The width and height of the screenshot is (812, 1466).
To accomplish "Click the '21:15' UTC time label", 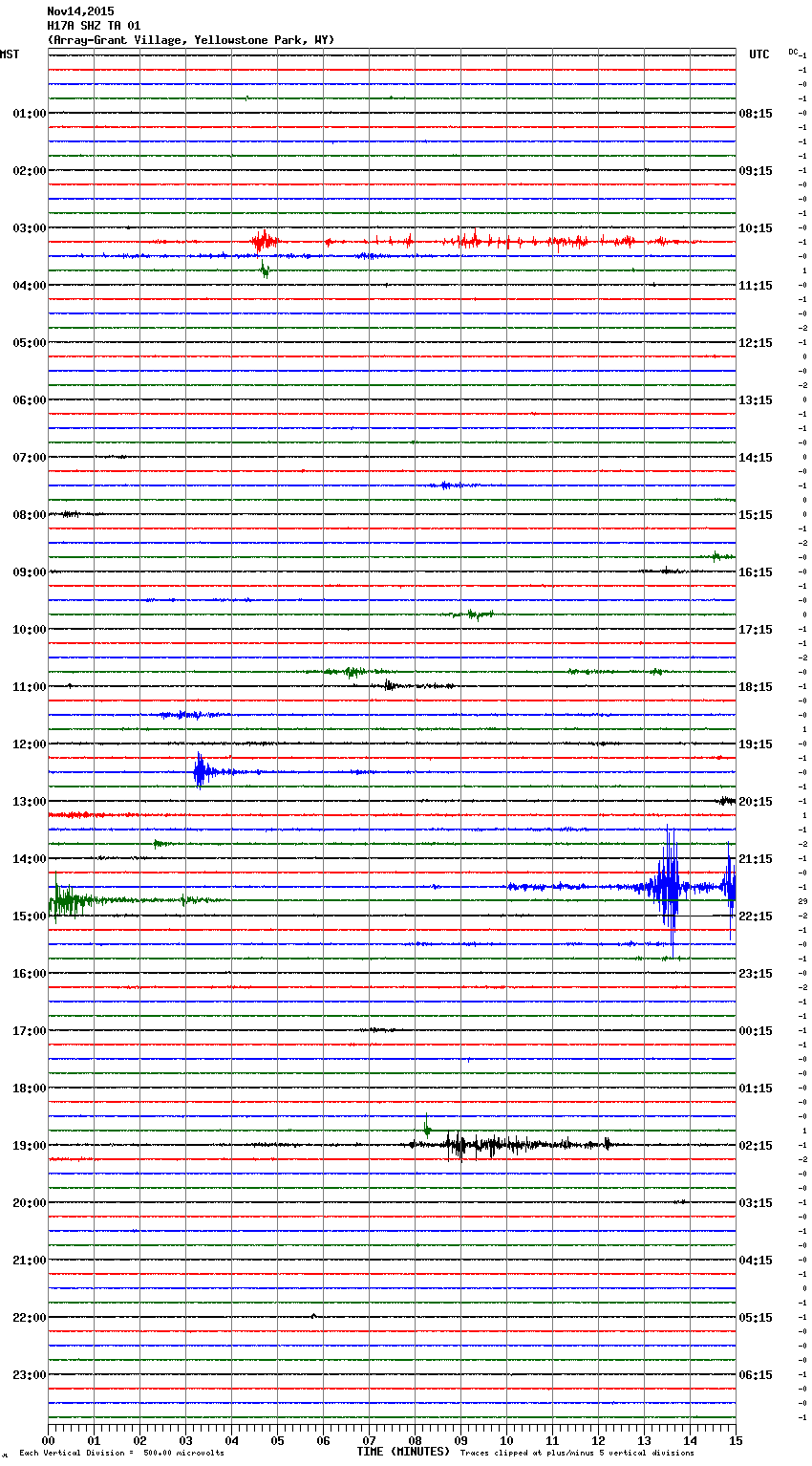I will 756,859.
